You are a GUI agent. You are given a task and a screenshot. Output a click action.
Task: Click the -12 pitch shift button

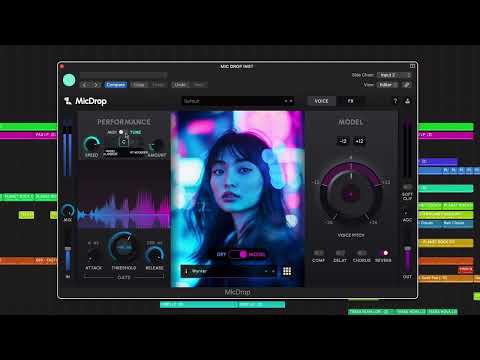(343, 141)
